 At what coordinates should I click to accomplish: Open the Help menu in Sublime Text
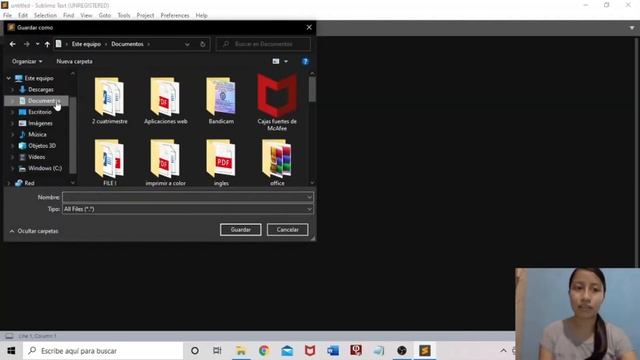coord(202,16)
